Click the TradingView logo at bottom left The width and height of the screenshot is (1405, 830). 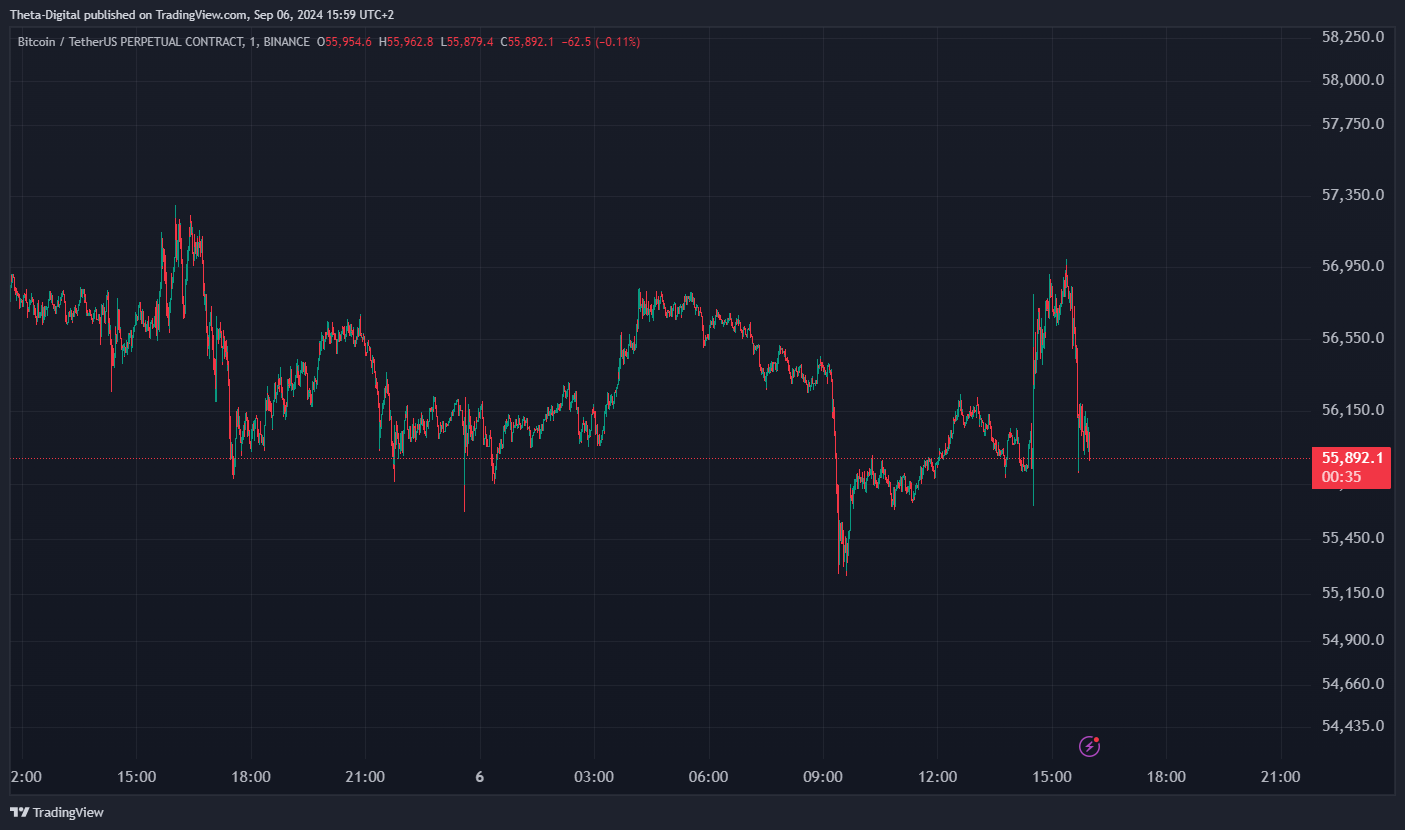57,812
